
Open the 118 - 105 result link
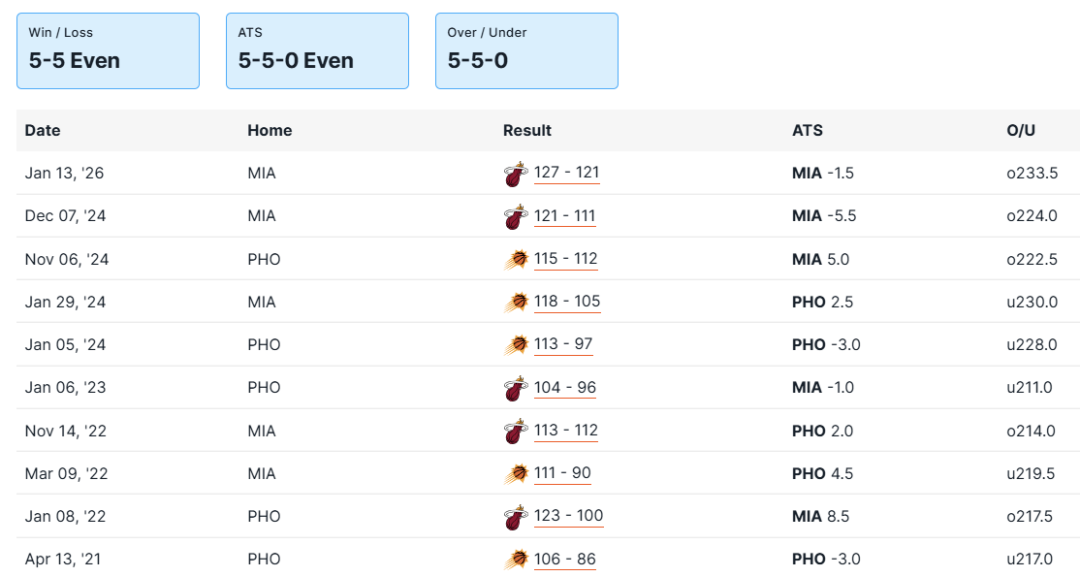567,302
